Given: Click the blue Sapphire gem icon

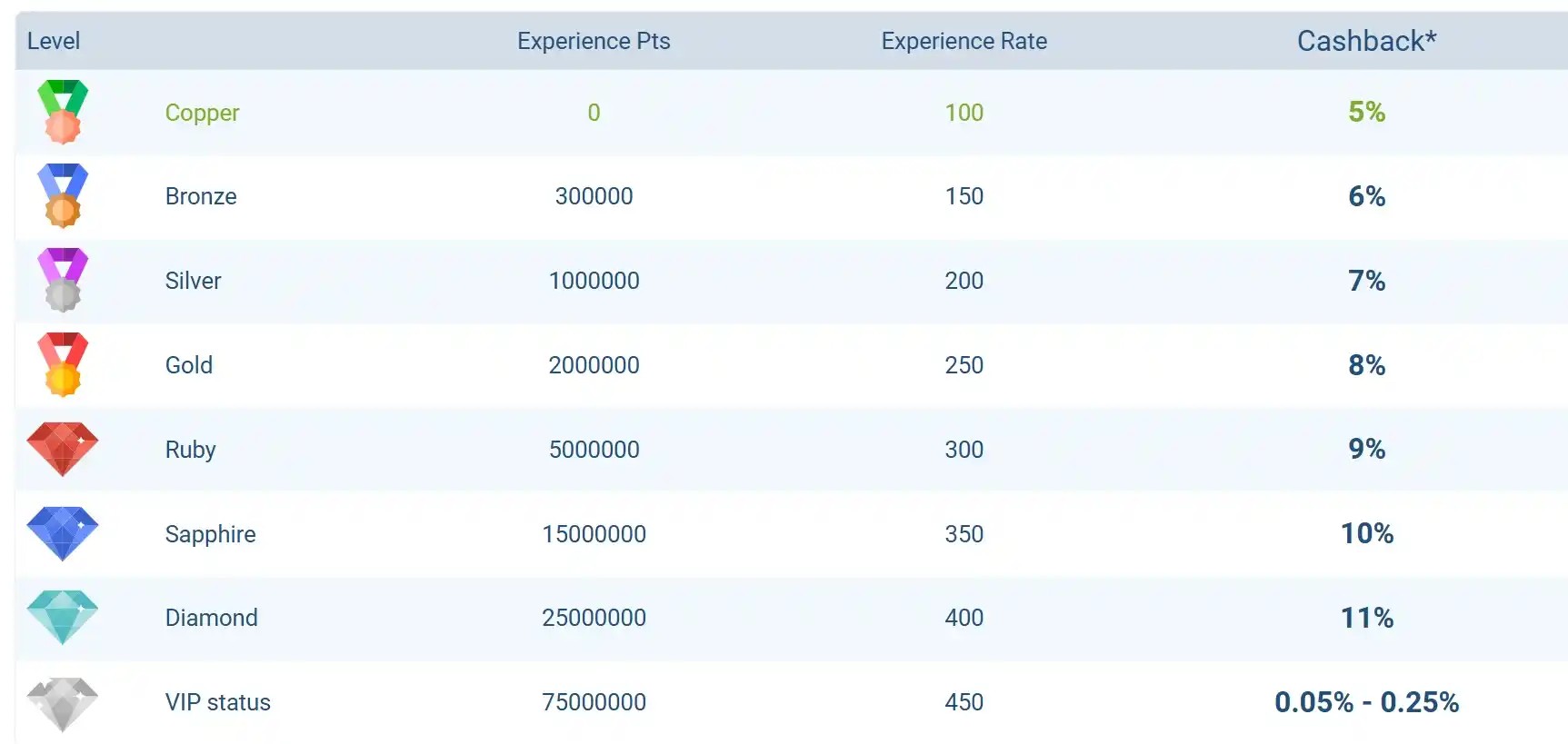Looking at the screenshot, I should [x=63, y=533].
